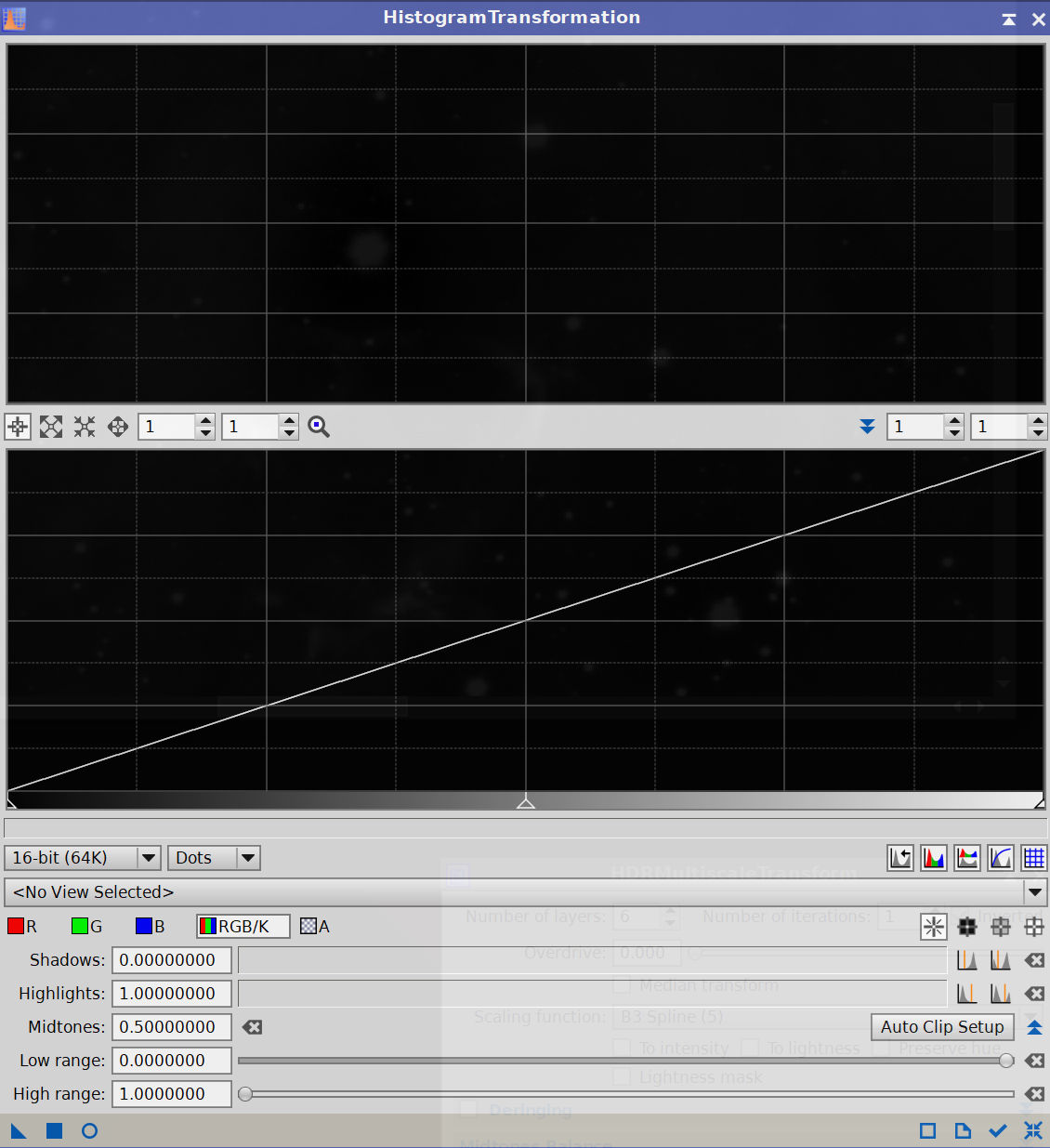Viewport: 1050px width, 1148px height.
Task: Click the High range value field
Action: coord(172,1094)
